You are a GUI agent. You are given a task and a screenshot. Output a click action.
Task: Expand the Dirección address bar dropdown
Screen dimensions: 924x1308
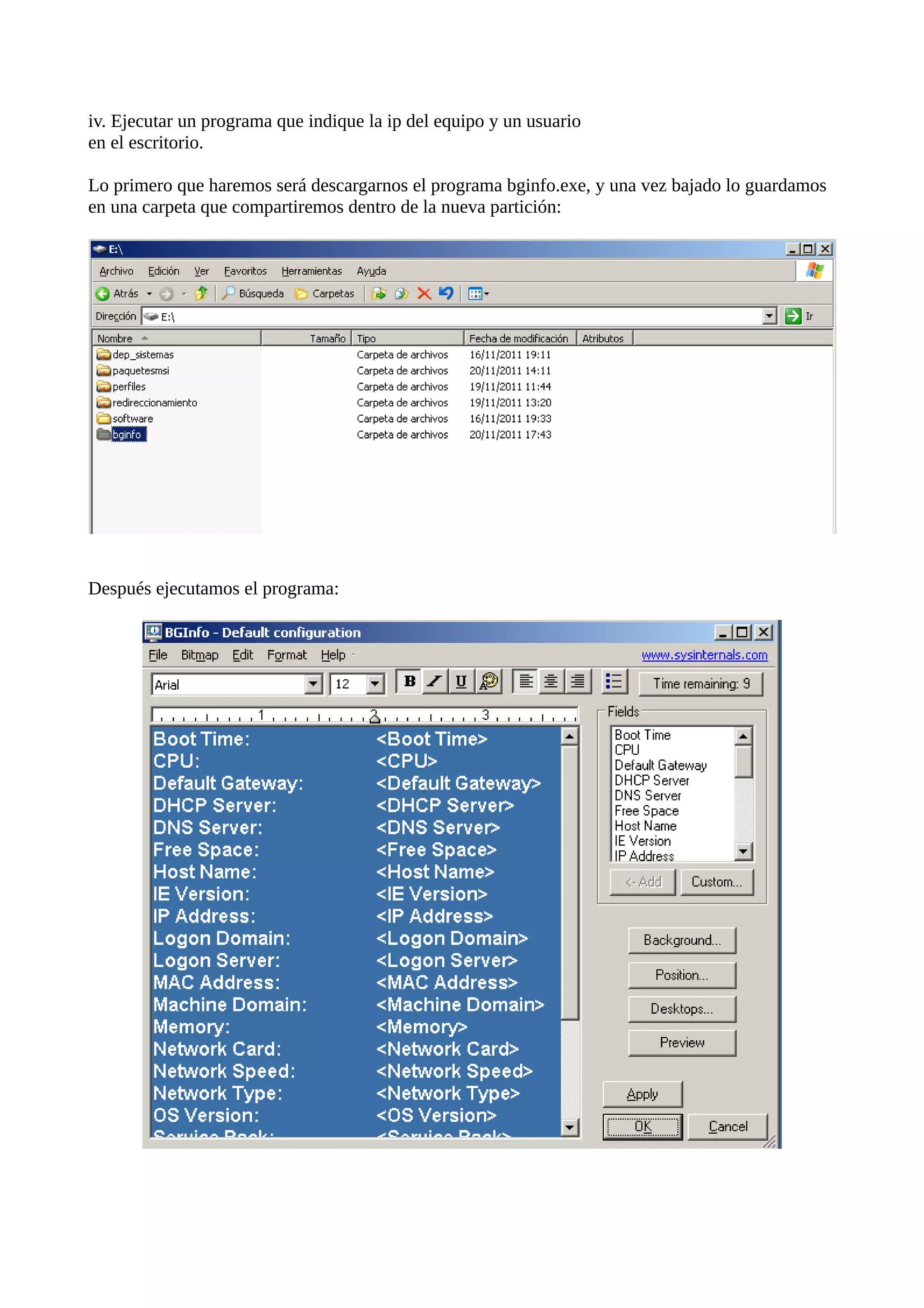point(769,315)
